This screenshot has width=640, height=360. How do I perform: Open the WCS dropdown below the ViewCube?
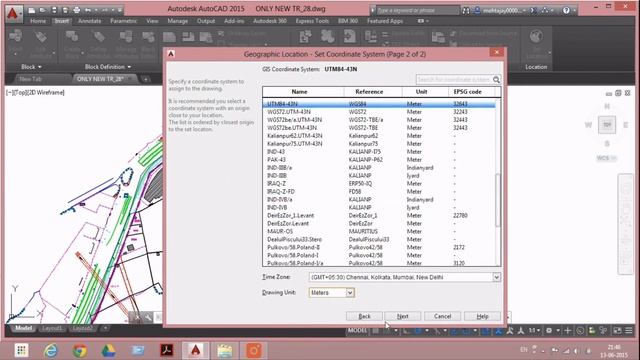(x=606, y=158)
